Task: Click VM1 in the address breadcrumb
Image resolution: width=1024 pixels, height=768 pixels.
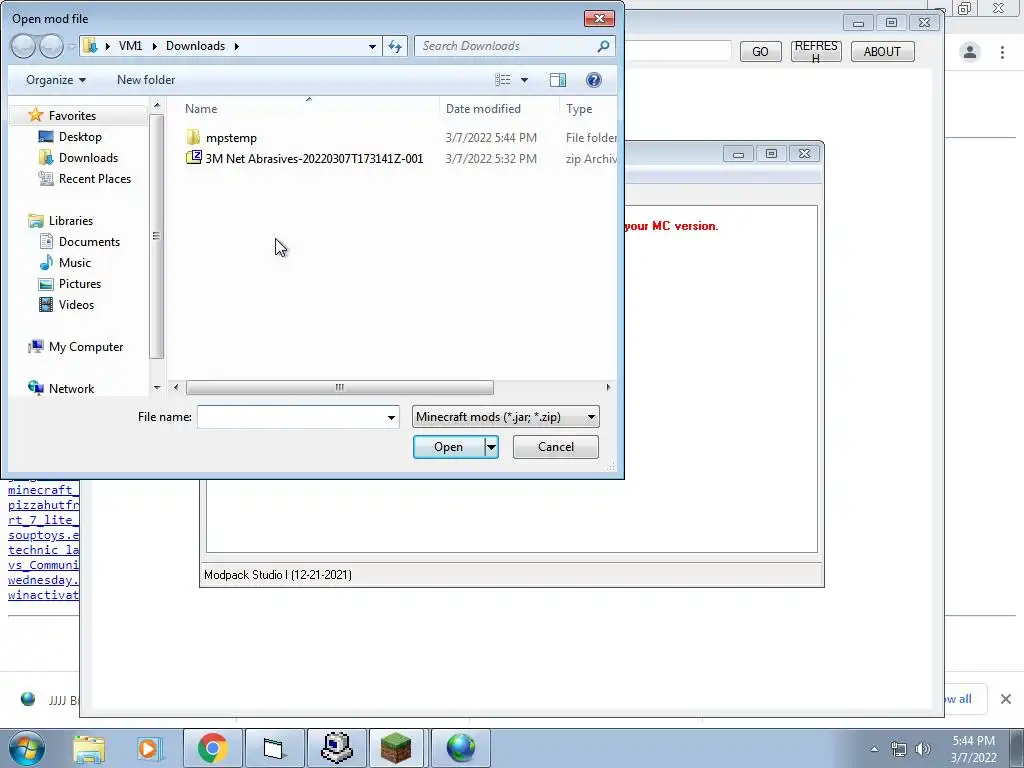Action: point(130,46)
